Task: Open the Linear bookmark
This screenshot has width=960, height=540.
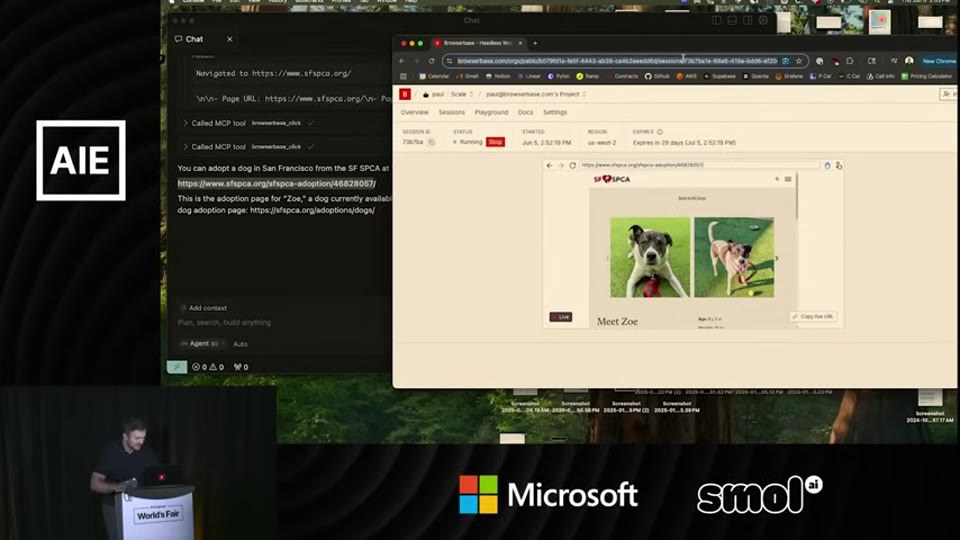Action: pos(529,77)
